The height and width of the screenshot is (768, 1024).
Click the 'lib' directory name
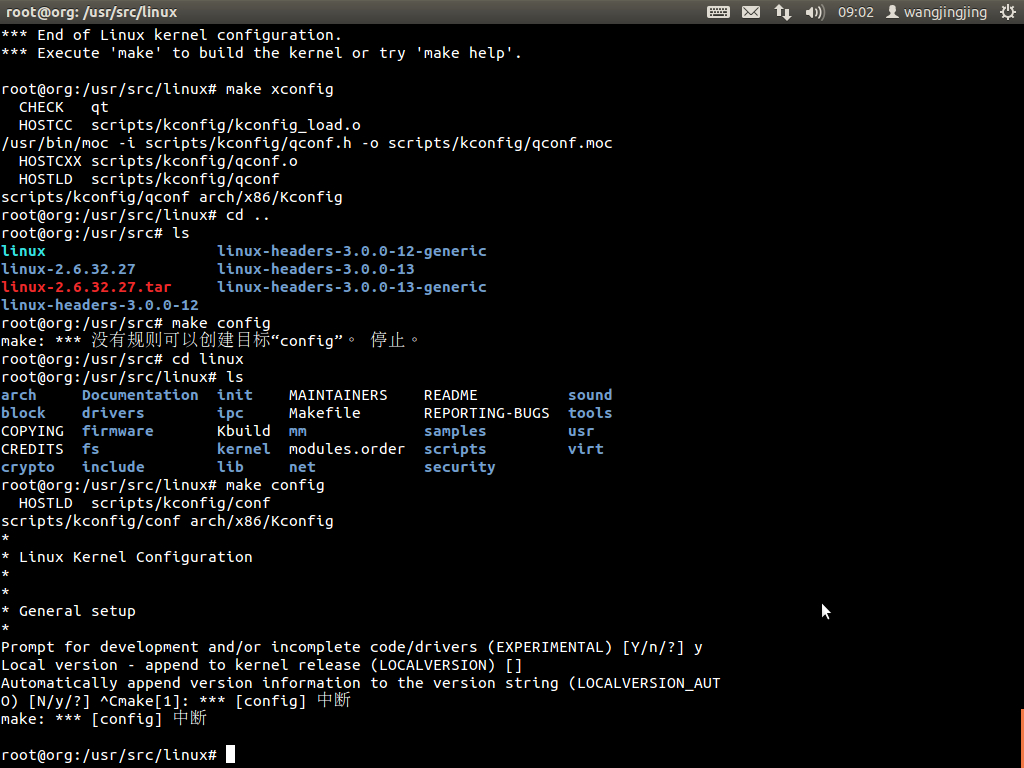click(231, 467)
